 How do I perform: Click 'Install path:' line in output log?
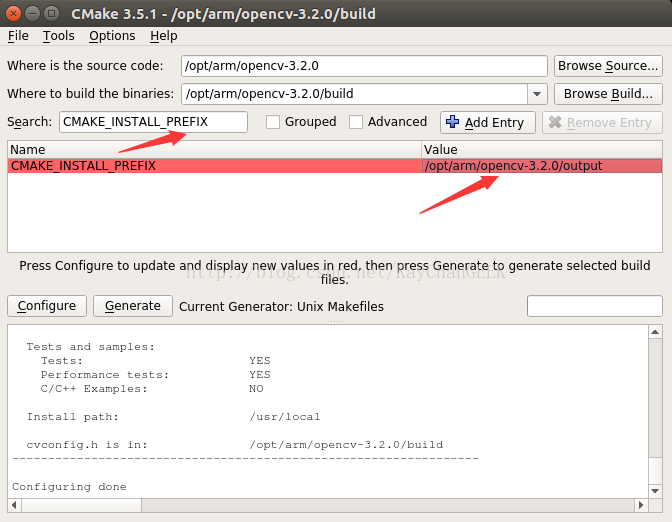[72, 417]
